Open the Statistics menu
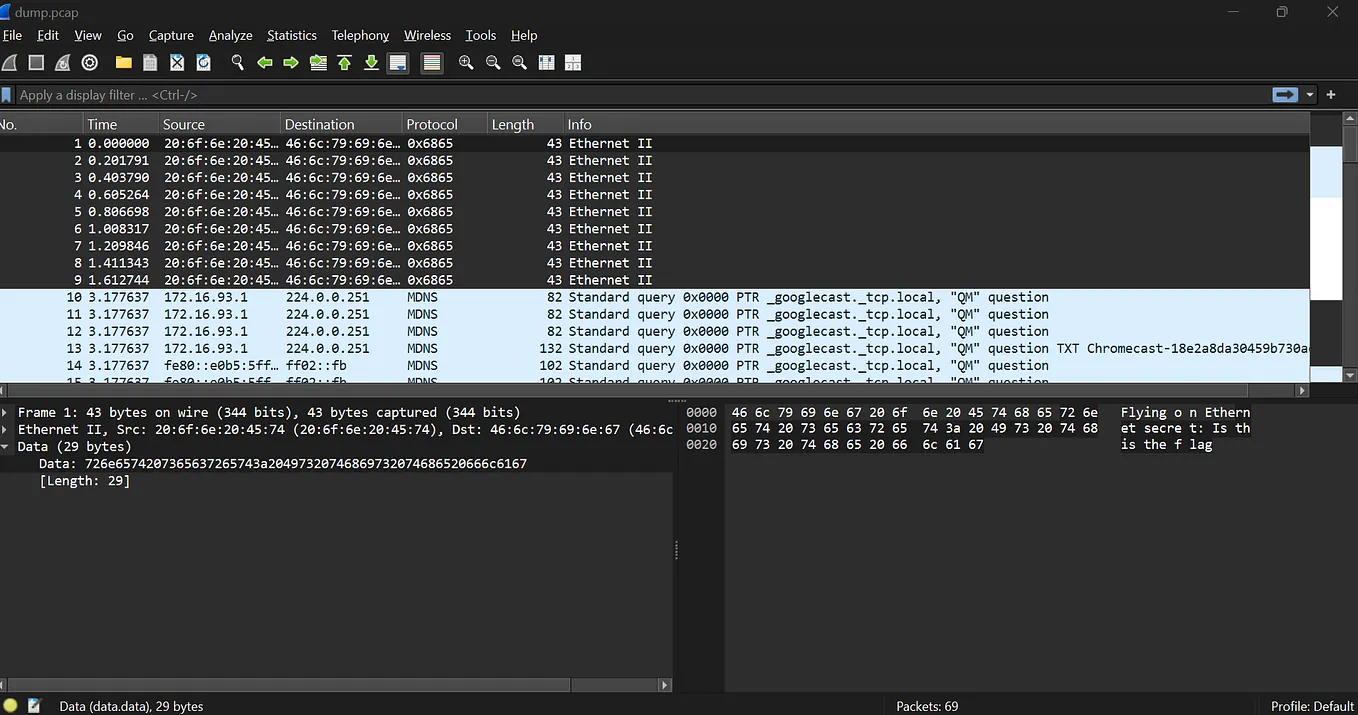This screenshot has height=715, width=1358. tap(291, 35)
